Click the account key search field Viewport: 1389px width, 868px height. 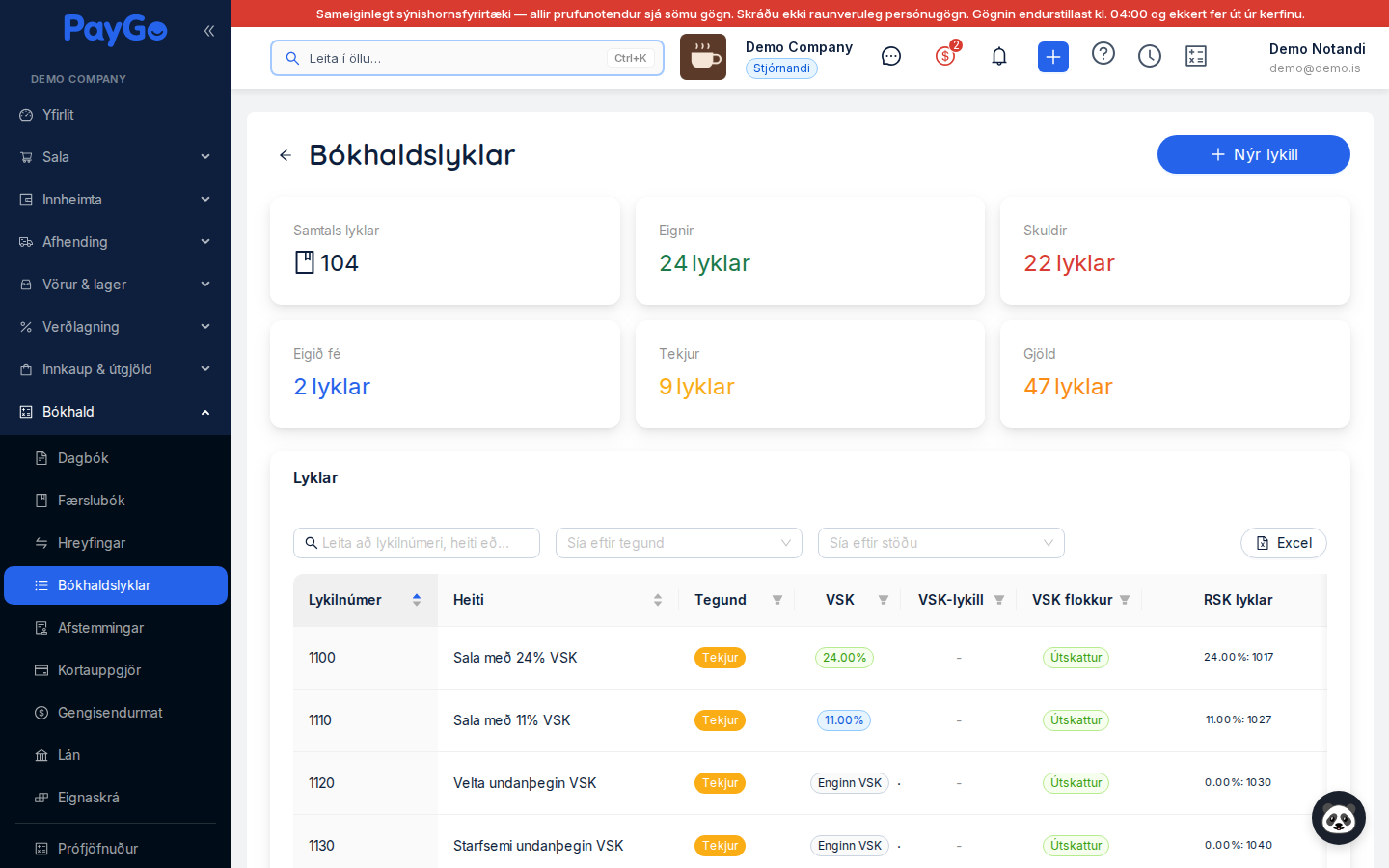(x=417, y=543)
